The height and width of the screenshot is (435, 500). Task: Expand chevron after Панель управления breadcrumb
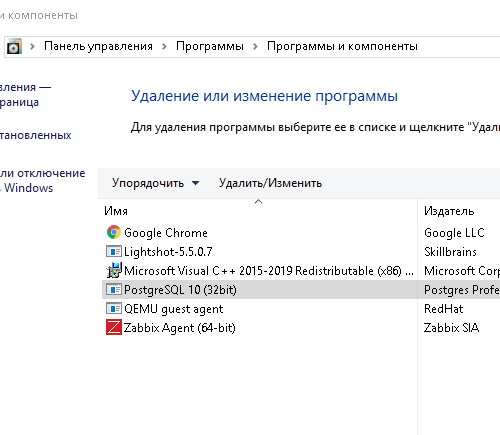(x=164, y=46)
